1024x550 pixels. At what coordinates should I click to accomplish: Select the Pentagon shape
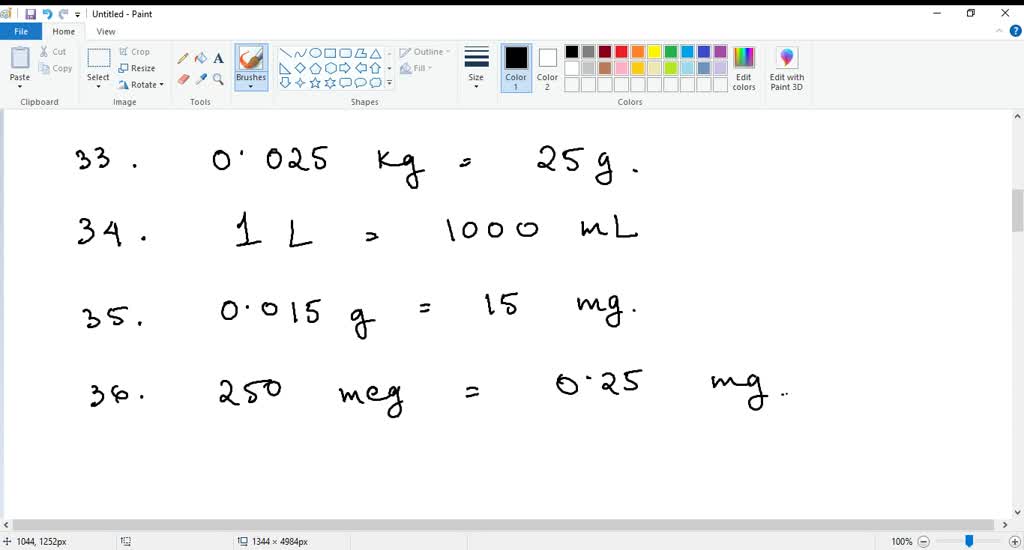(x=315, y=68)
